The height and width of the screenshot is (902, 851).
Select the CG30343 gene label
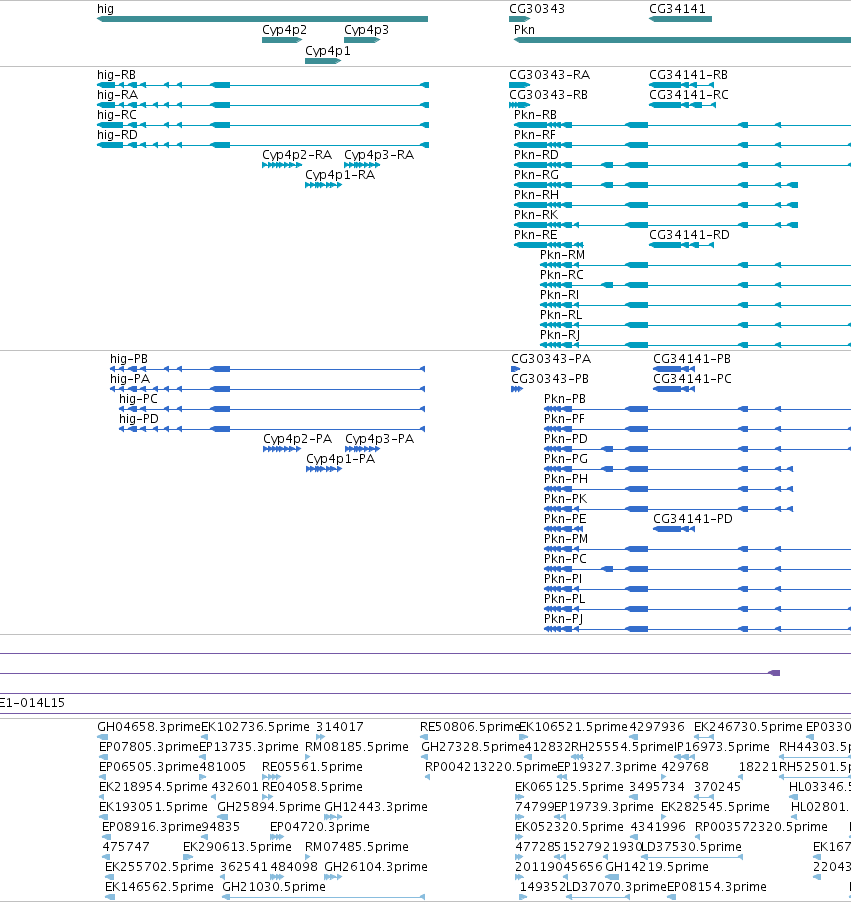pos(537,9)
